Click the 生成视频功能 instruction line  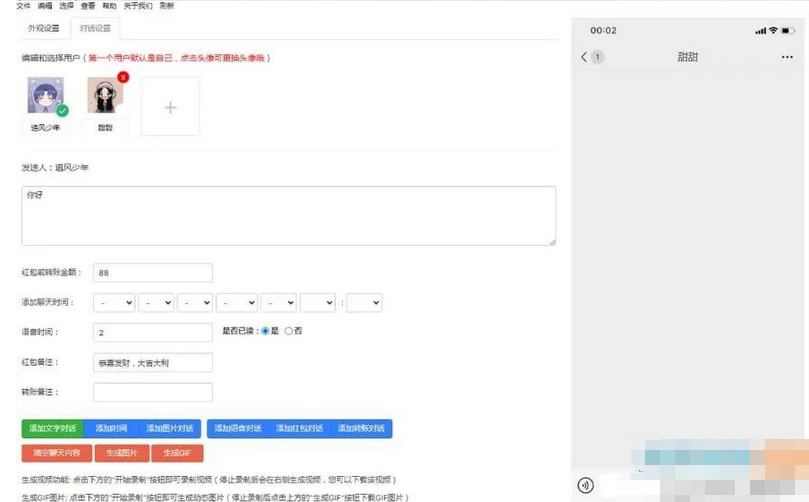pyautogui.click(x=208, y=480)
